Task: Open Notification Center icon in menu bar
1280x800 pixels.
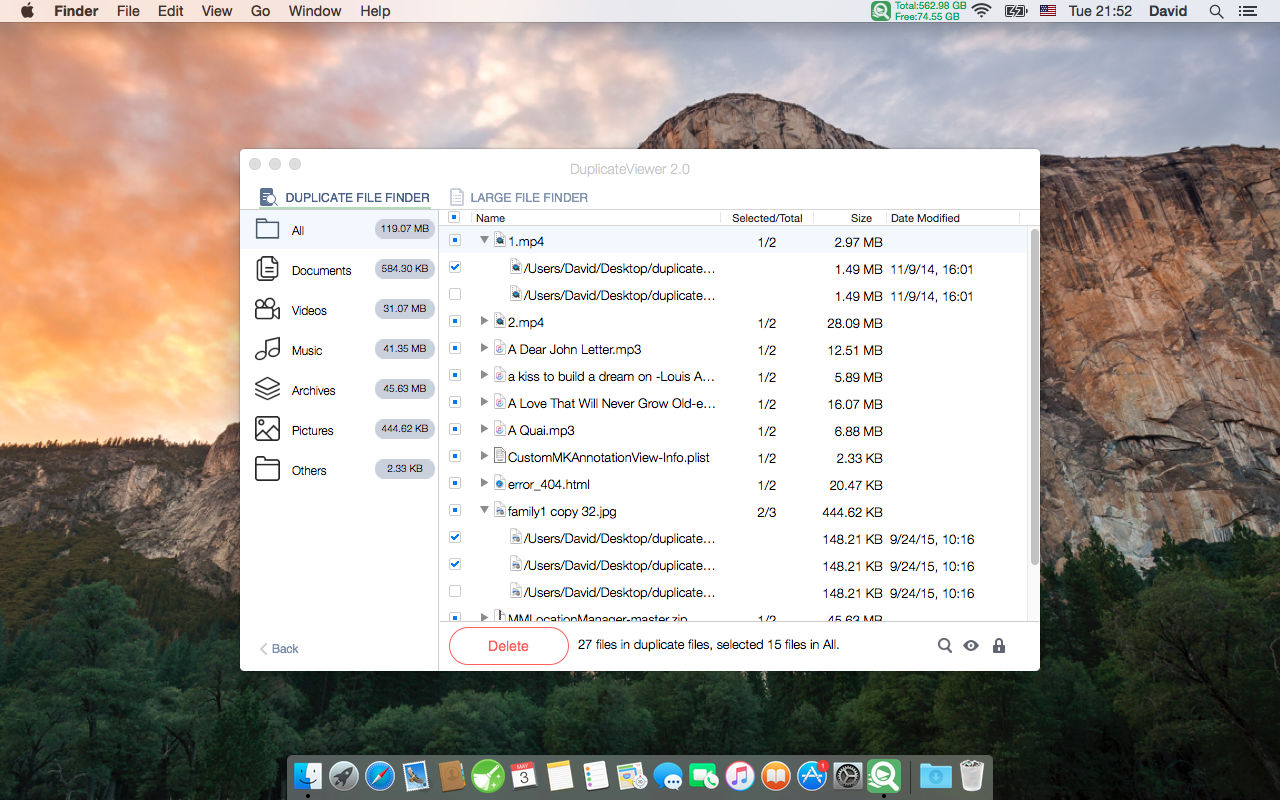Action: pyautogui.click(x=1247, y=11)
